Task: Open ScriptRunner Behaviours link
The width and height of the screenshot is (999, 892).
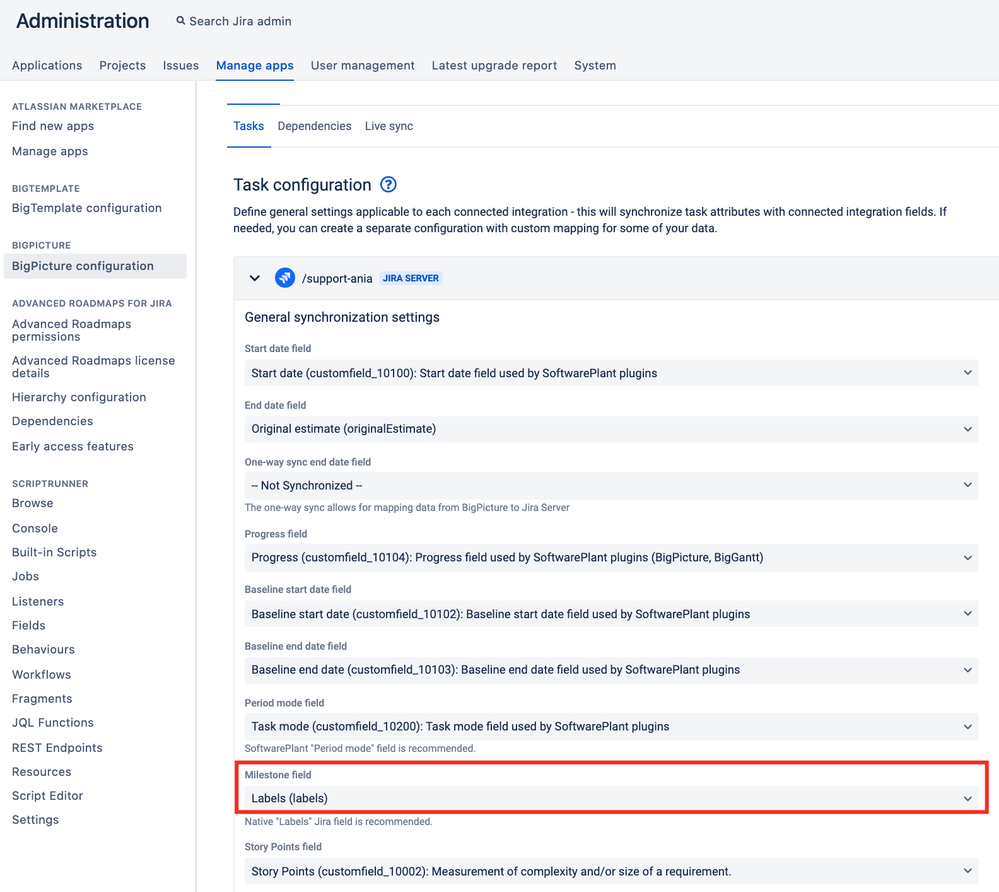Action: tap(43, 649)
